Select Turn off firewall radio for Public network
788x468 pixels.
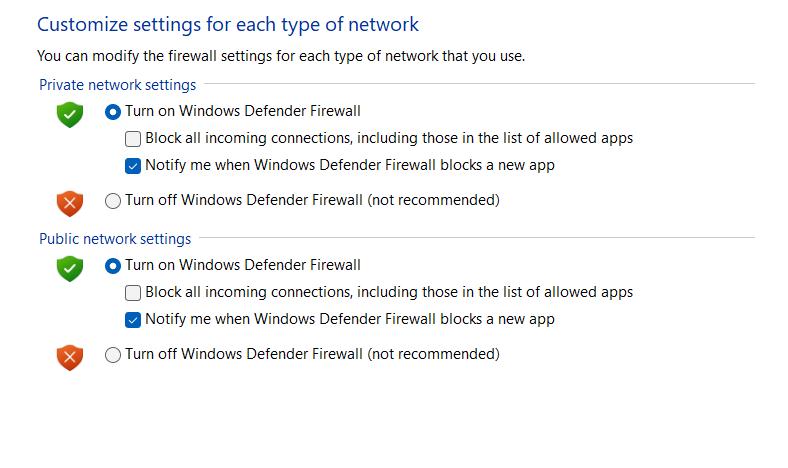pyautogui.click(x=113, y=355)
